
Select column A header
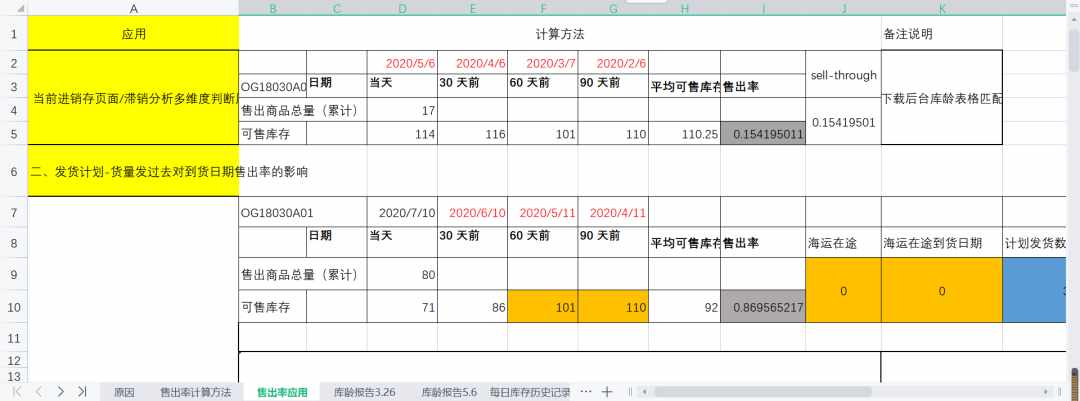click(133, 8)
